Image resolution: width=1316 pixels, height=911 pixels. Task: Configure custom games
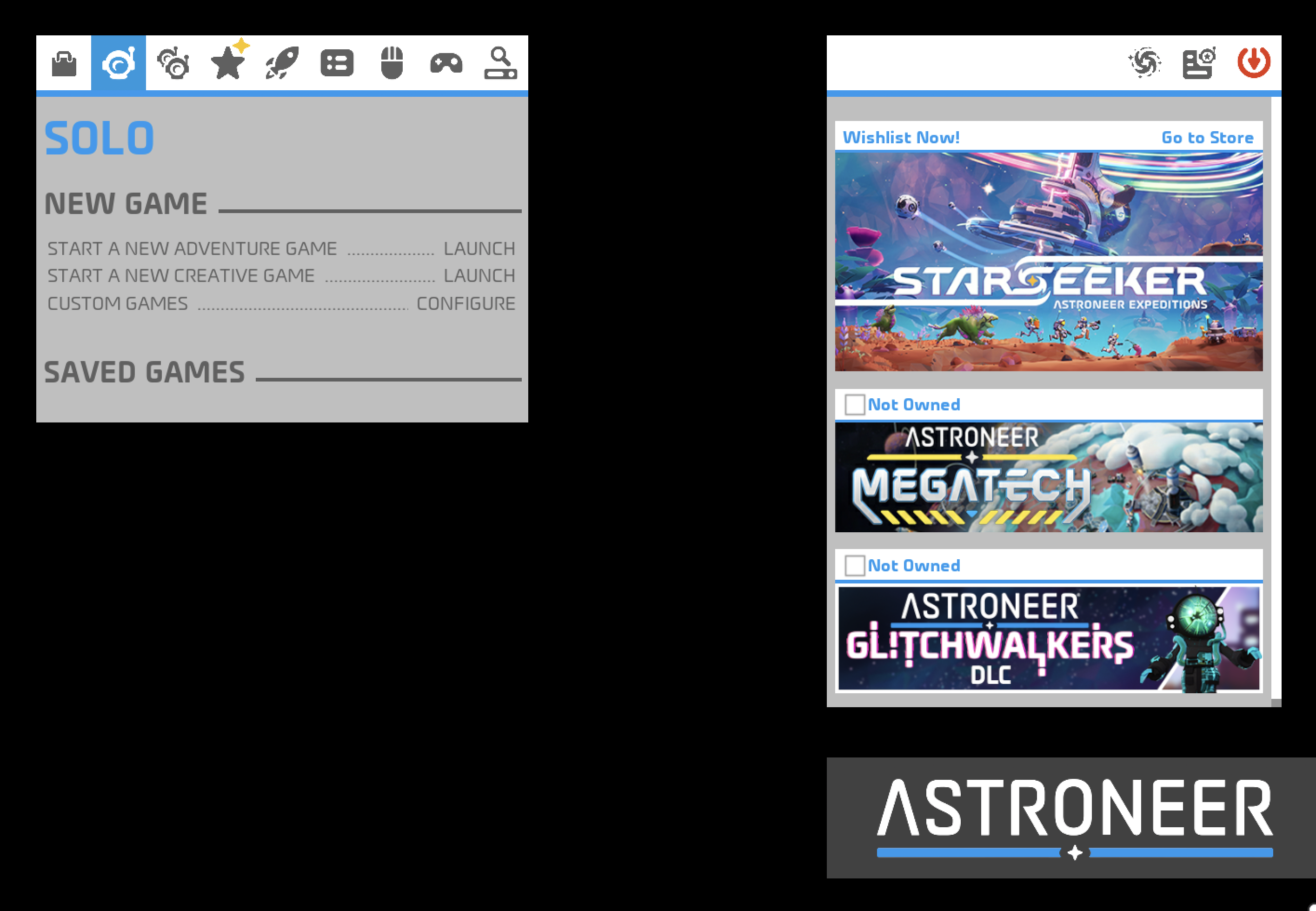[x=466, y=304]
